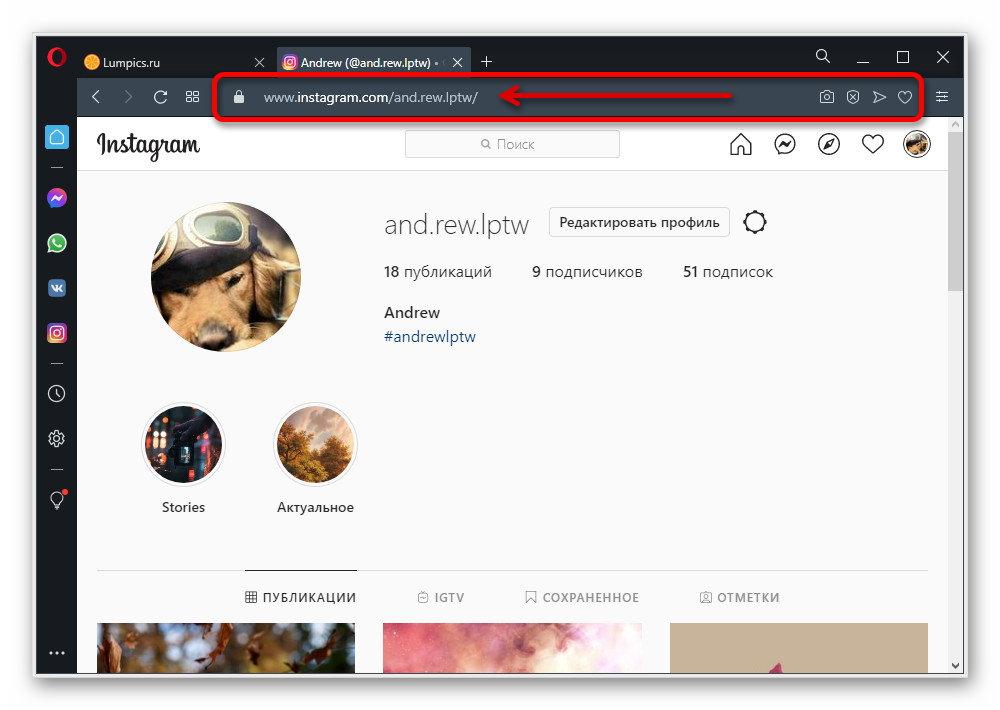The height and width of the screenshot is (710, 1000).
Task: Open the #andrewlptw hashtag link
Action: [430, 337]
